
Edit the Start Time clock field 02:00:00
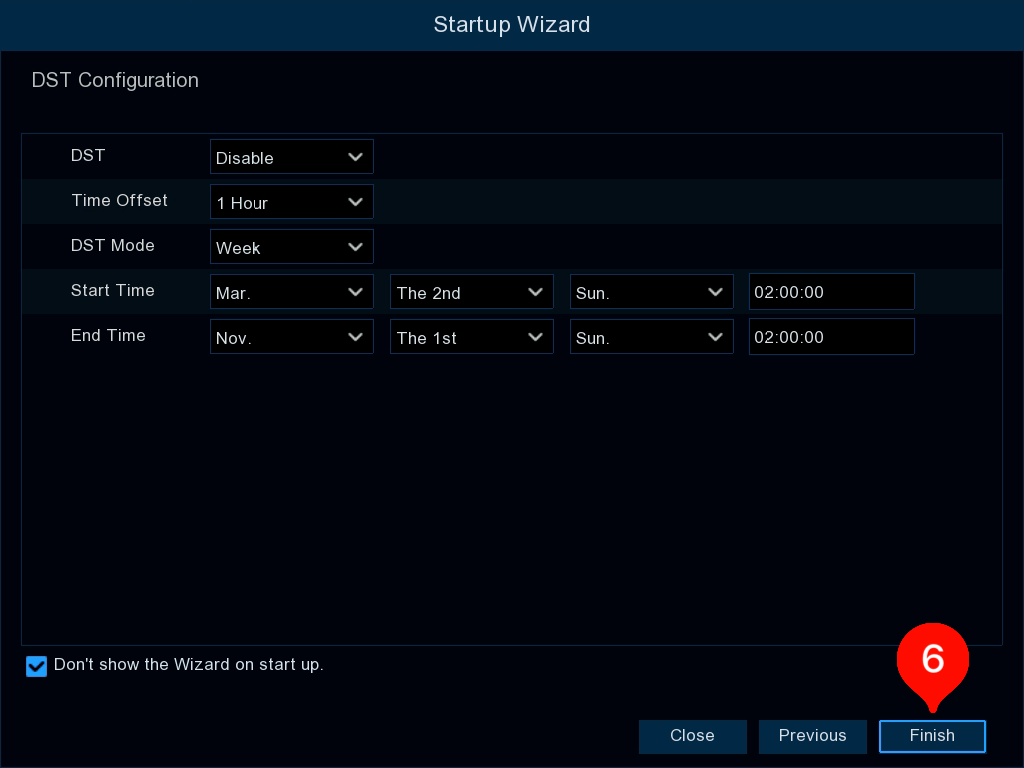(831, 292)
